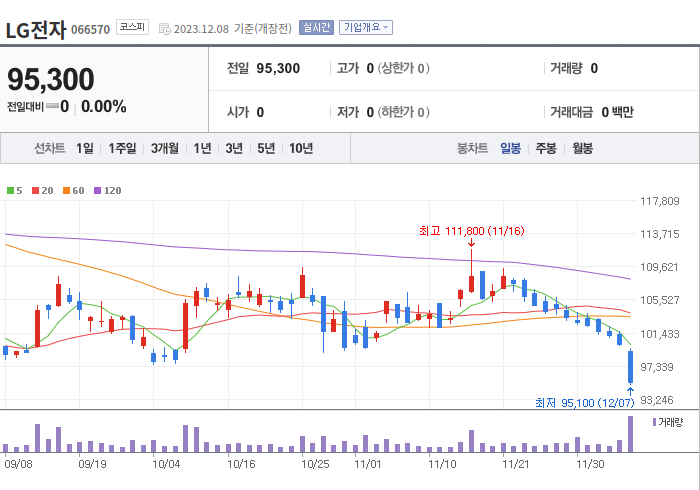Switch to 주봉 weekly candle chart

(546, 148)
